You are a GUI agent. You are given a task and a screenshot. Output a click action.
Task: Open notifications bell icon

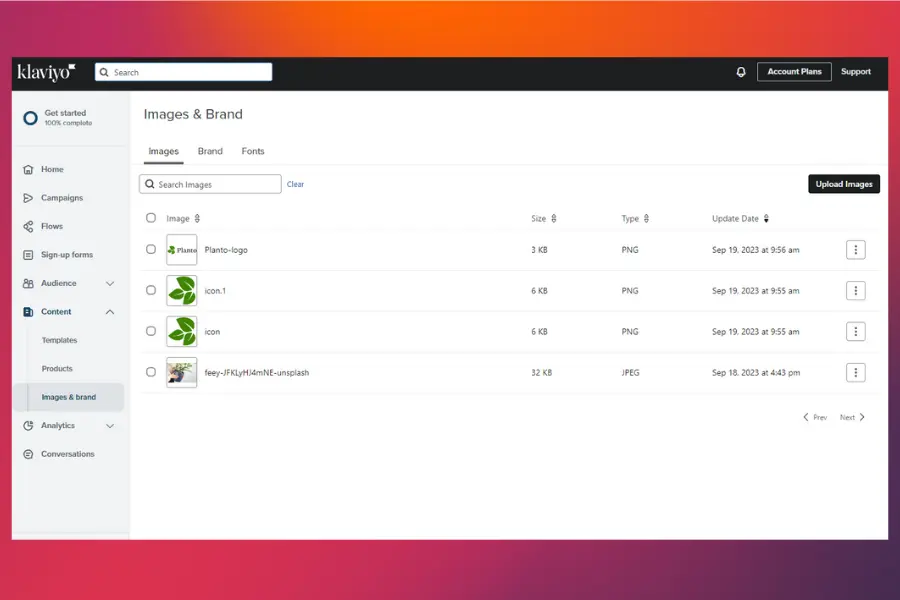pyautogui.click(x=741, y=72)
